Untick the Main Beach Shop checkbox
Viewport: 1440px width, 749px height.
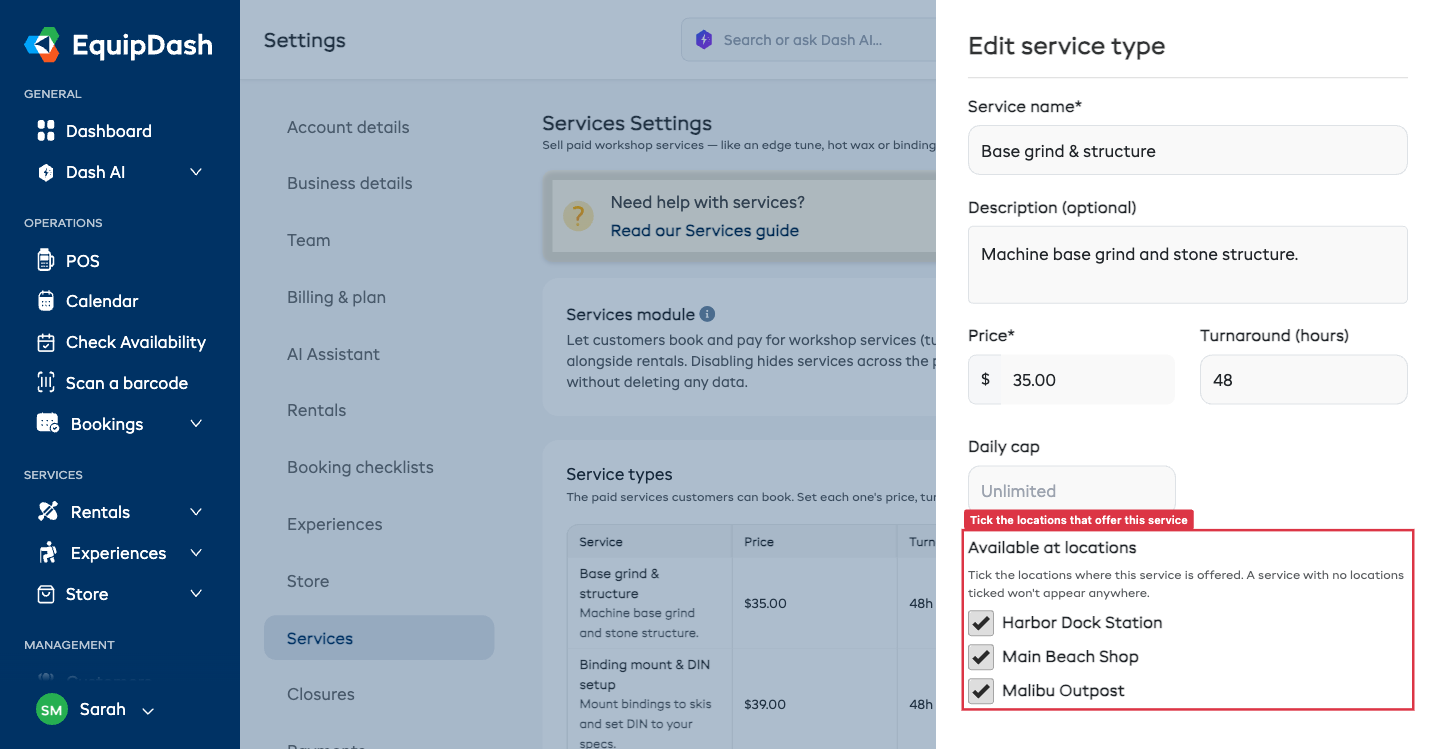tap(981, 657)
